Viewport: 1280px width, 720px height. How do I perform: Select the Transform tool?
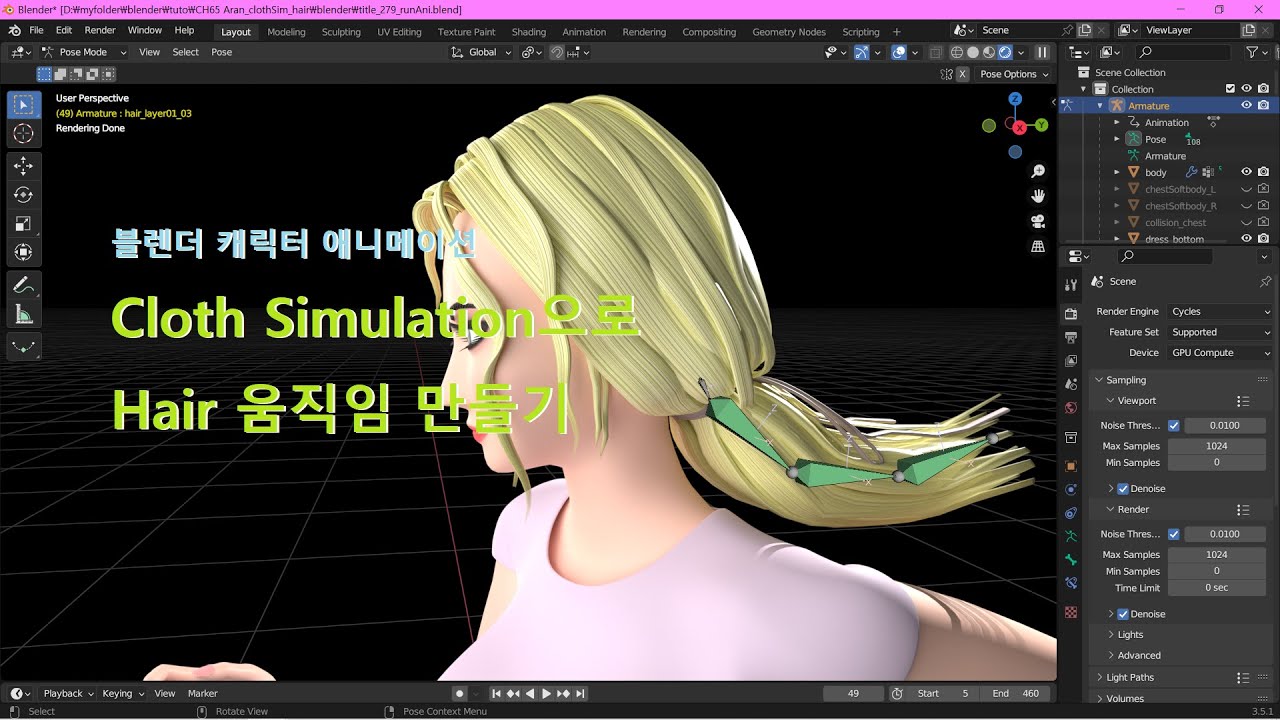coord(24,253)
